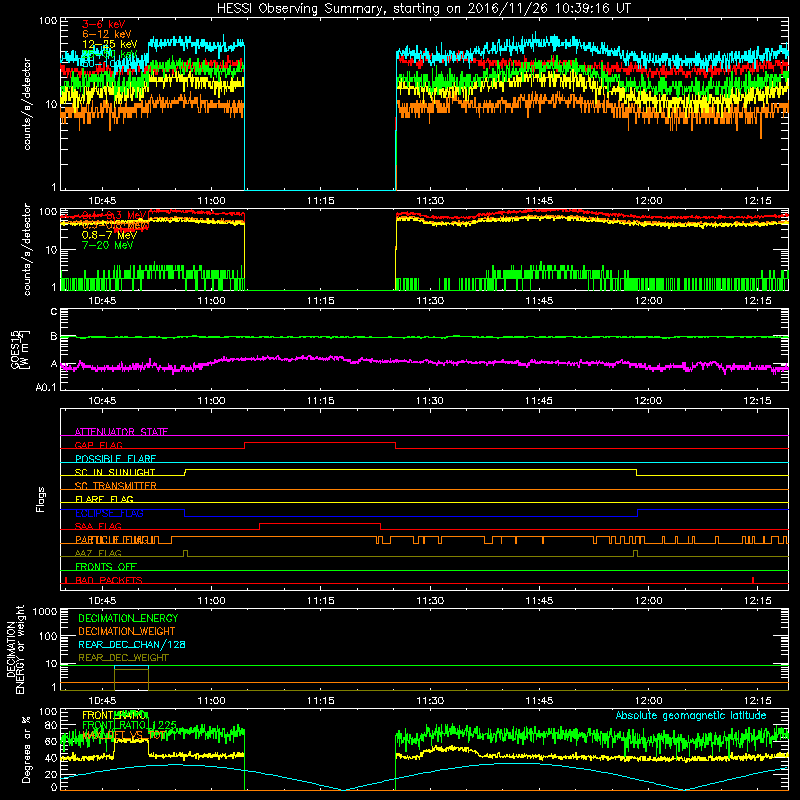Click the 80 tick on the Degrees axis
This screenshot has width=800, height=800.
pyautogui.click(x=51, y=726)
